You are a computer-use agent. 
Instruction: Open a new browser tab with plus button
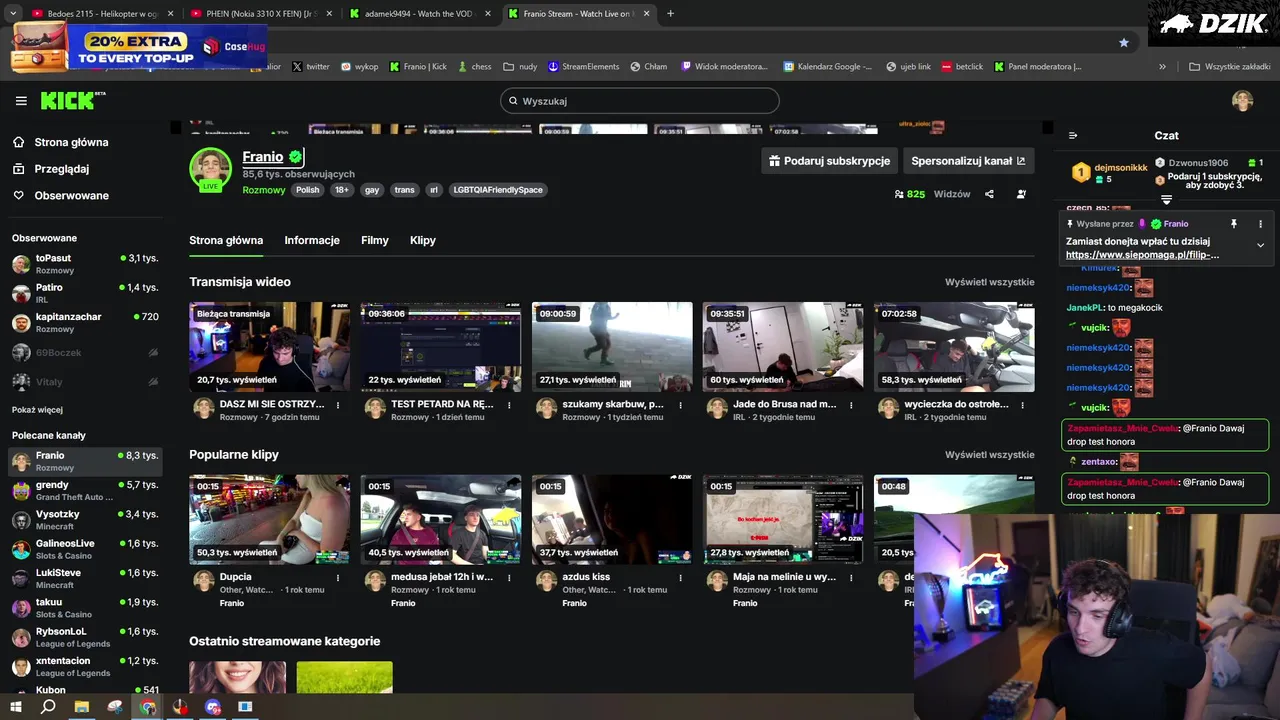point(670,14)
